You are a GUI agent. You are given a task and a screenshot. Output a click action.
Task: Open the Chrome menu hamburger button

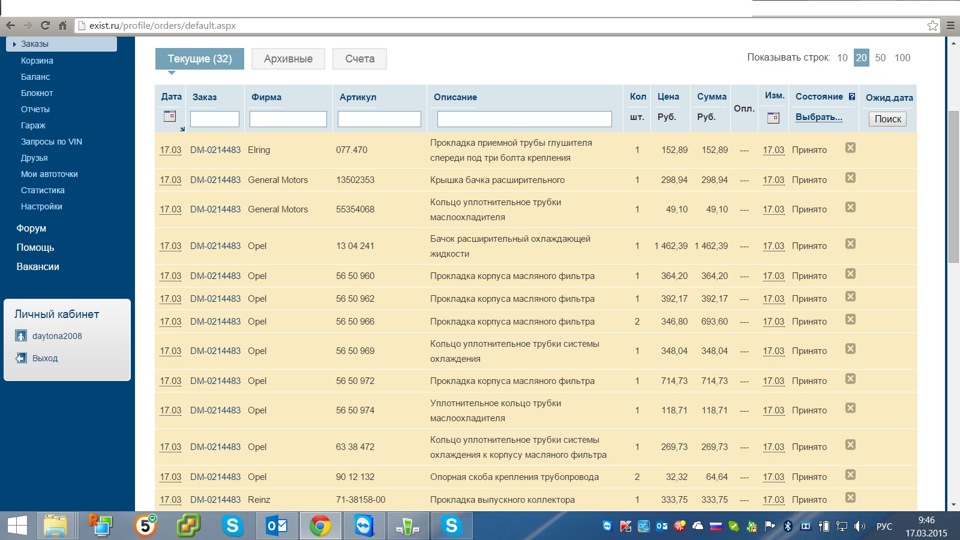[x=949, y=25]
